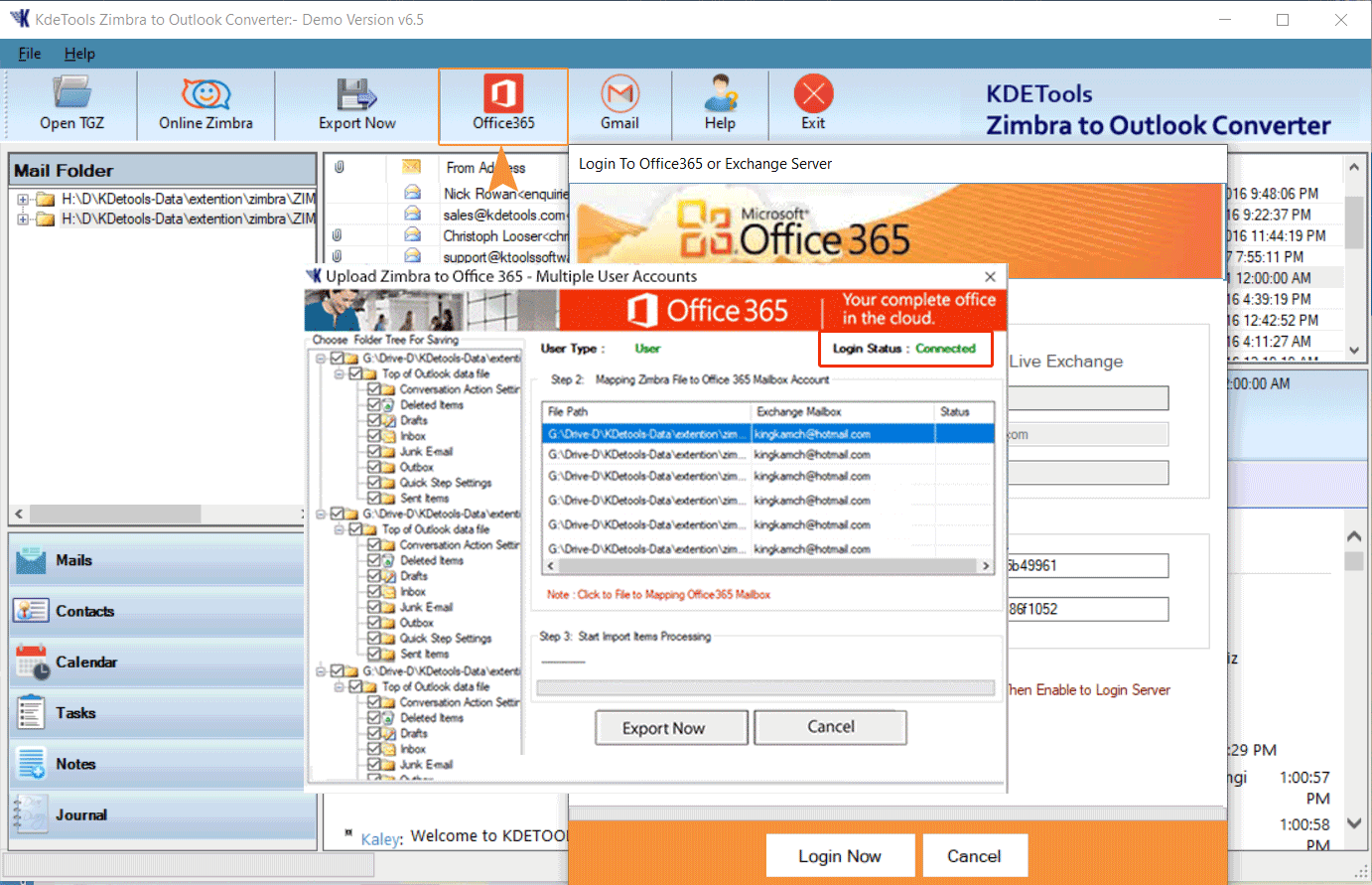Open the File menu
The height and width of the screenshot is (885, 1372).
(30, 54)
